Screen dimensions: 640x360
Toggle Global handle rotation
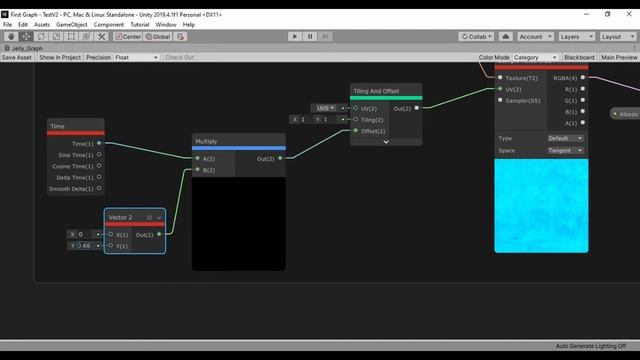pyautogui.click(x=158, y=37)
